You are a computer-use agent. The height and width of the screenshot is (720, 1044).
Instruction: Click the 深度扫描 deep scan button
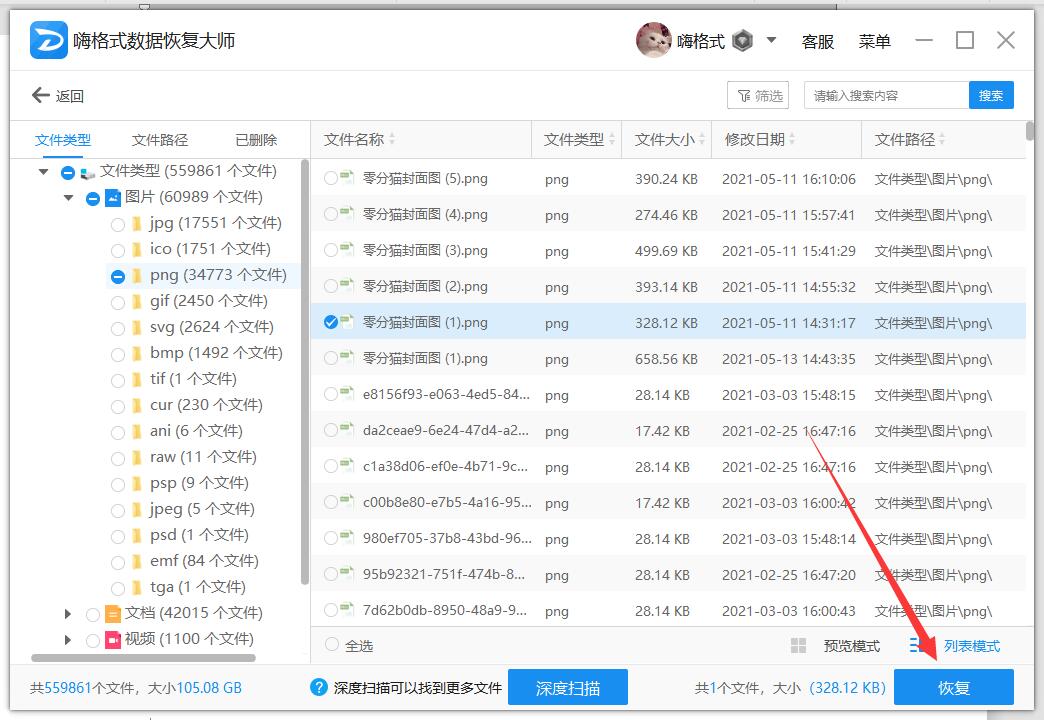tap(568, 687)
